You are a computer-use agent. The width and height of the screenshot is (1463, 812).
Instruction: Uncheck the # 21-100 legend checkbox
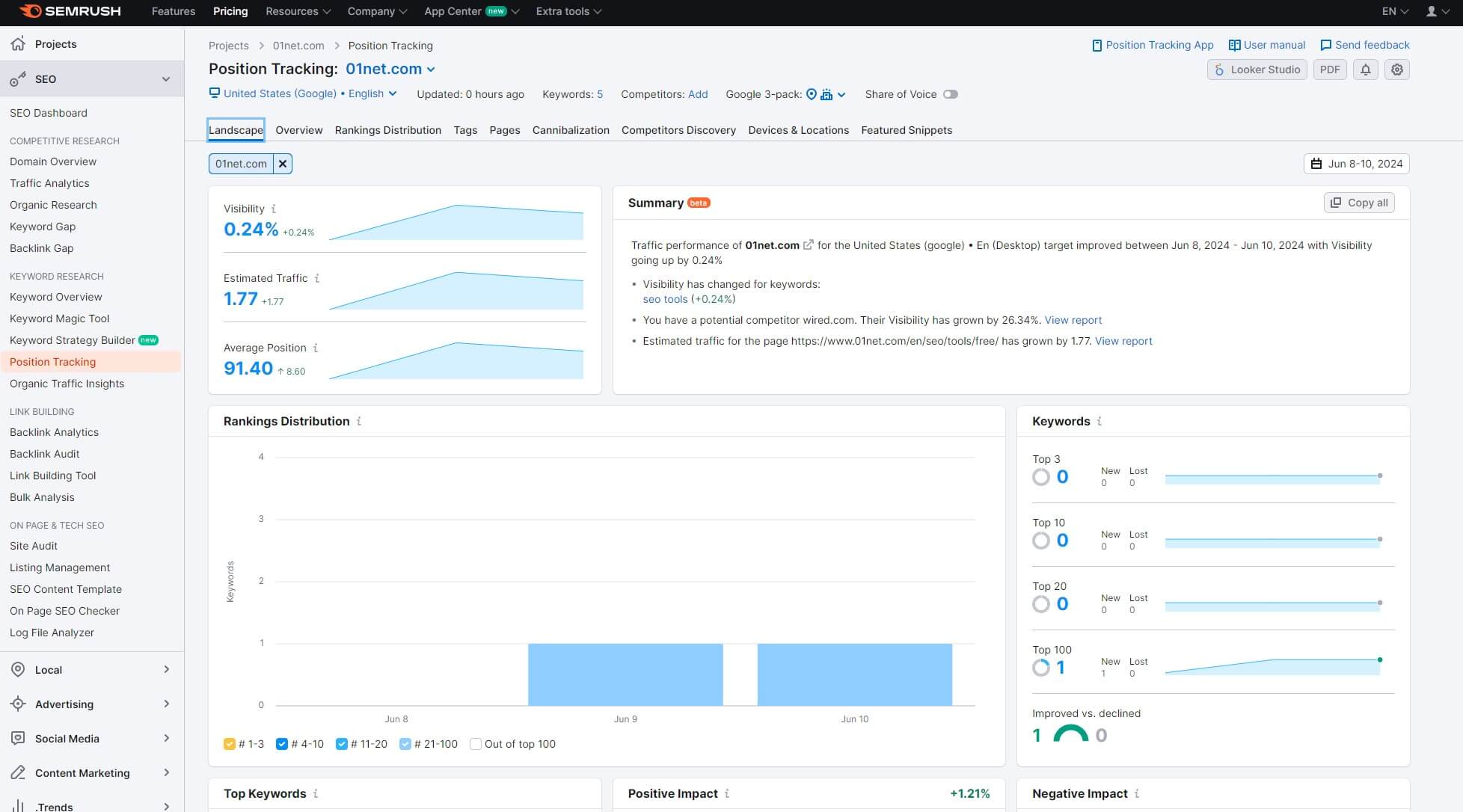click(x=405, y=744)
